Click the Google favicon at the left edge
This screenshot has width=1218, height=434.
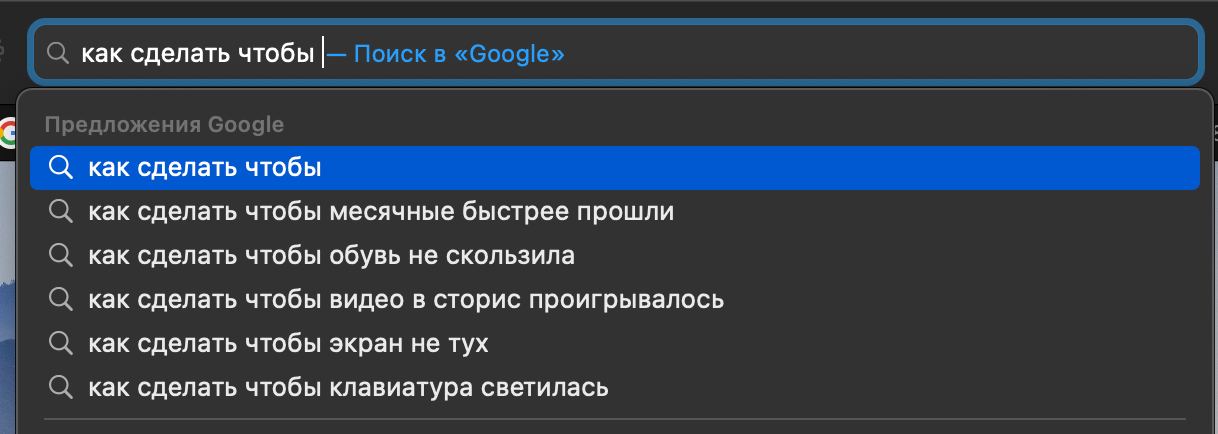(9, 132)
